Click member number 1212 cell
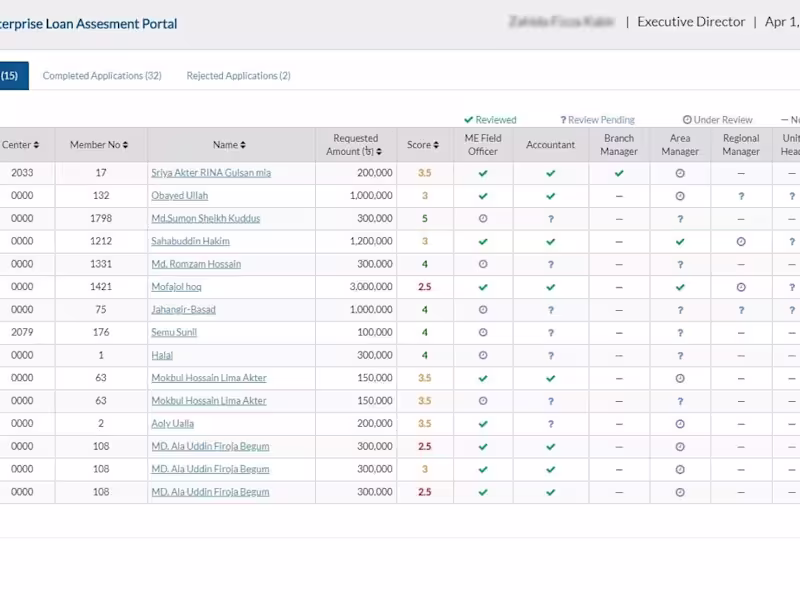800x600 pixels. click(101, 241)
